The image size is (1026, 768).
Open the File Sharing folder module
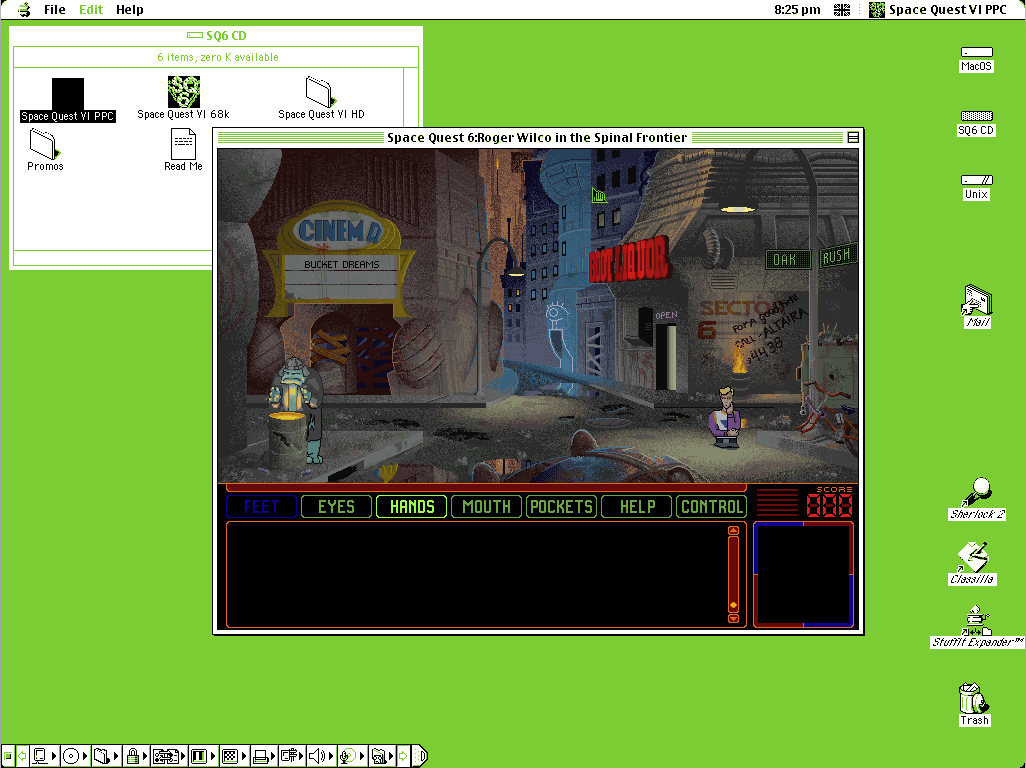coord(106,756)
